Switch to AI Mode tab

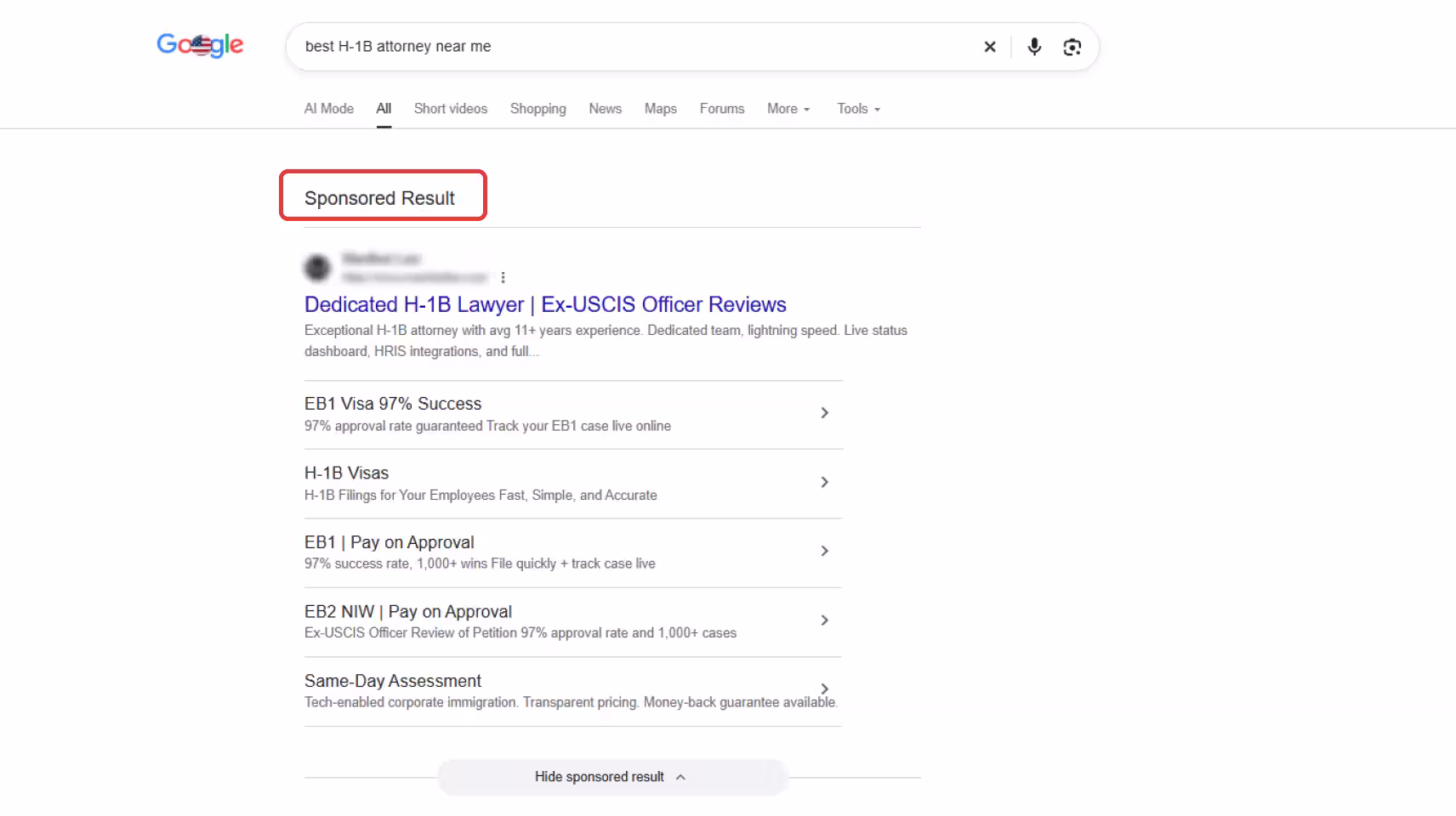click(329, 109)
